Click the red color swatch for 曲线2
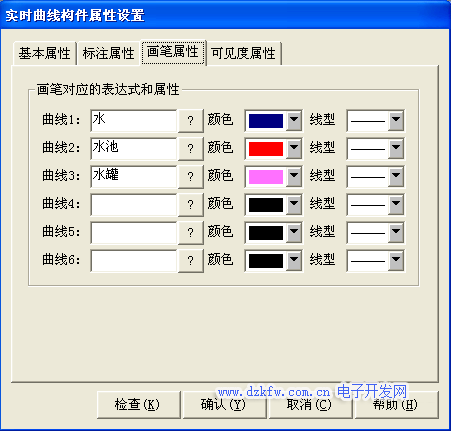This screenshot has height=431, width=451. coord(266,149)
